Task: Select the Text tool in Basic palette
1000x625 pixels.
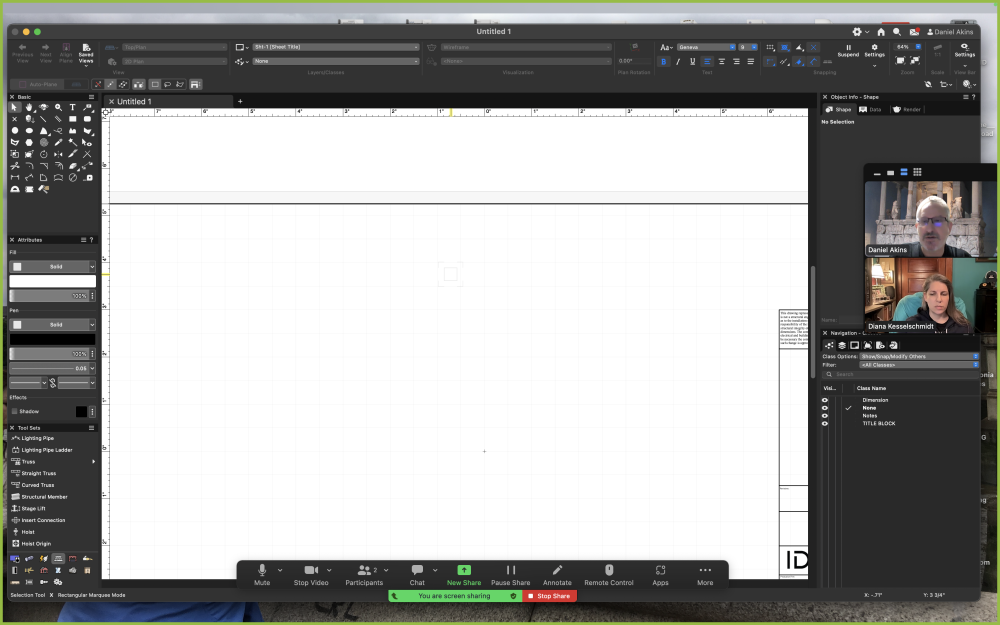Action: 73,107
